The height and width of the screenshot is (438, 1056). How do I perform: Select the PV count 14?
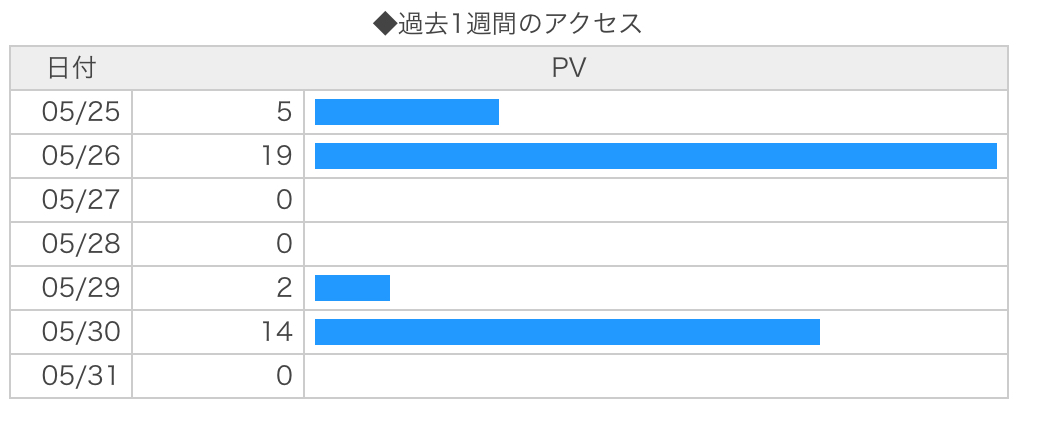click(x=278, y=332)
